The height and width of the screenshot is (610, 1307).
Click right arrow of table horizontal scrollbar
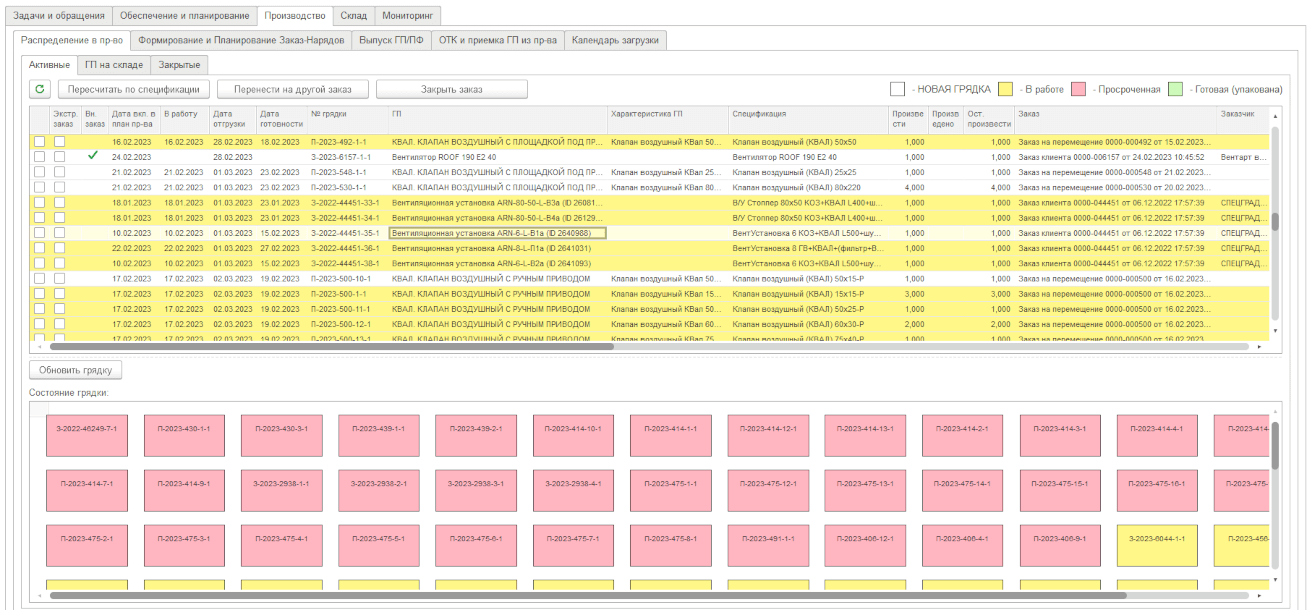tap(1259, 347)
